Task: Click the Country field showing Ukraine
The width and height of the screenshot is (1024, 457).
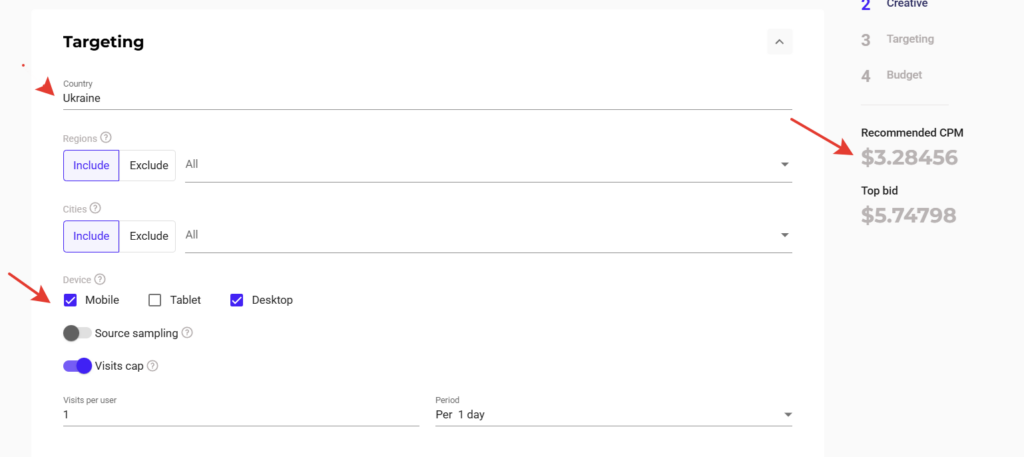Action: click(x=427, y=98)
